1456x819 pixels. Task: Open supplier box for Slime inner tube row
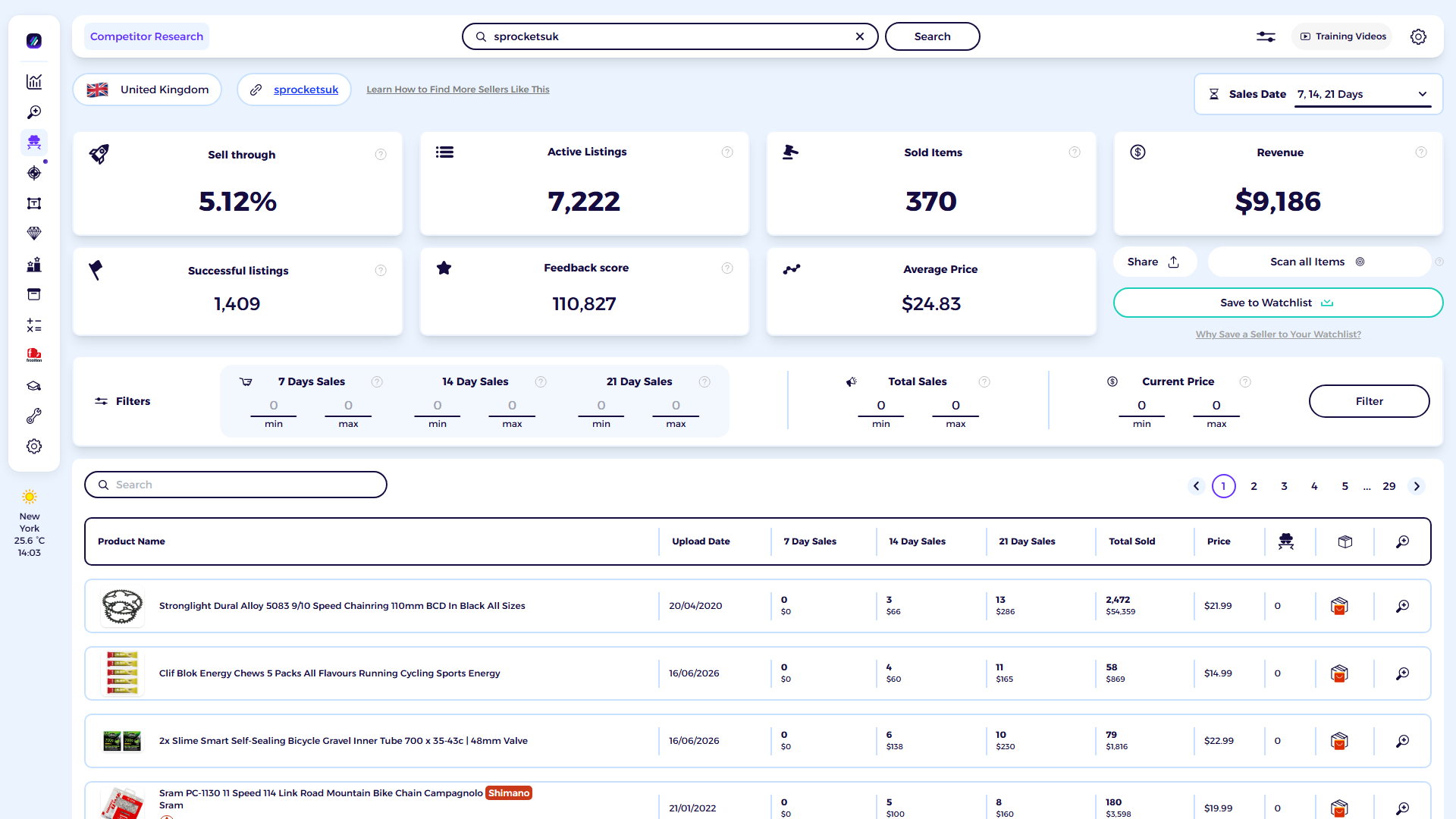[x=1339, y=741]
